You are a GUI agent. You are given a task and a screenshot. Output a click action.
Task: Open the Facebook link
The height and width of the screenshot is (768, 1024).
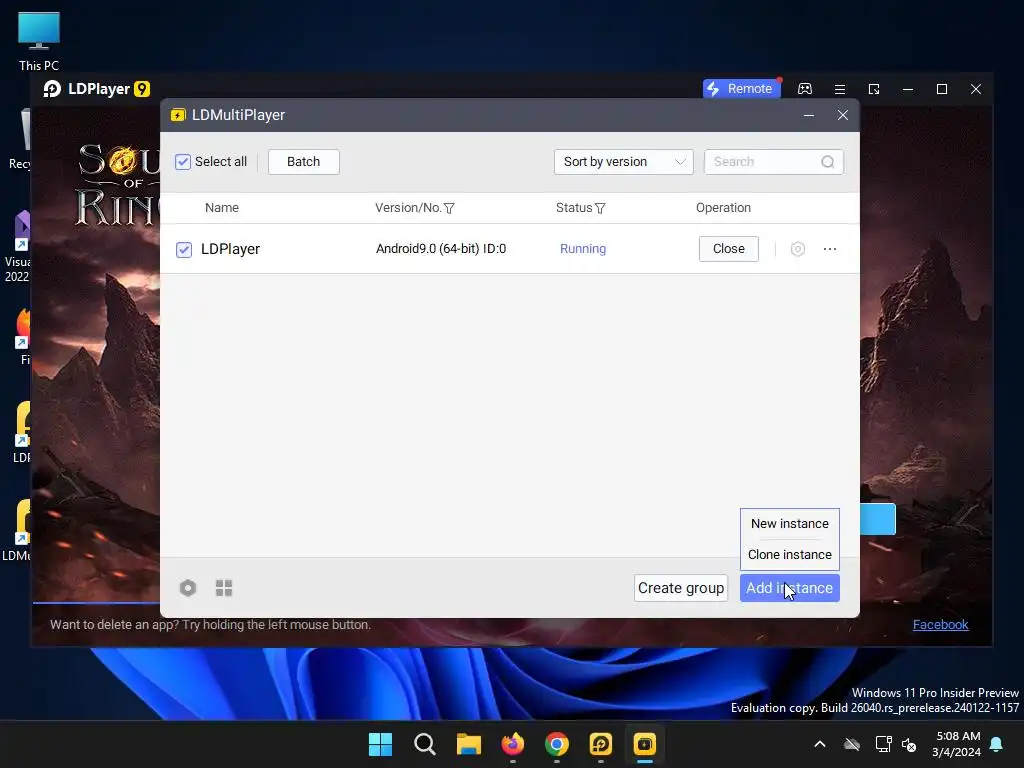[940, 624]
